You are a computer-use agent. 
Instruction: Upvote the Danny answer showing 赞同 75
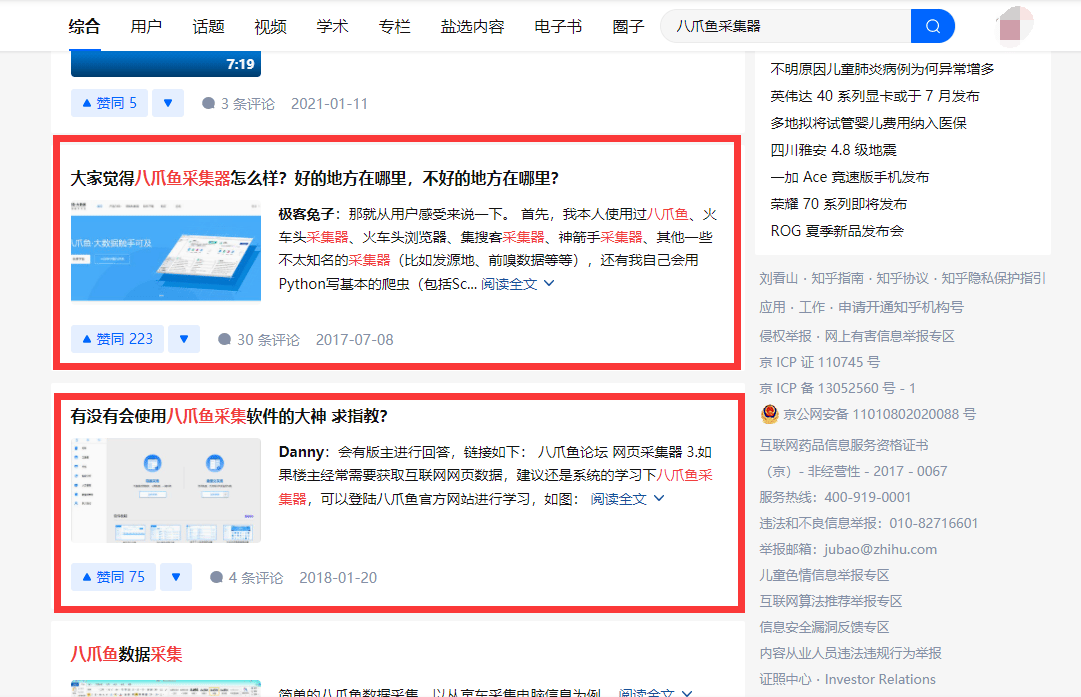pyautogui.click(x=113, y=577)
